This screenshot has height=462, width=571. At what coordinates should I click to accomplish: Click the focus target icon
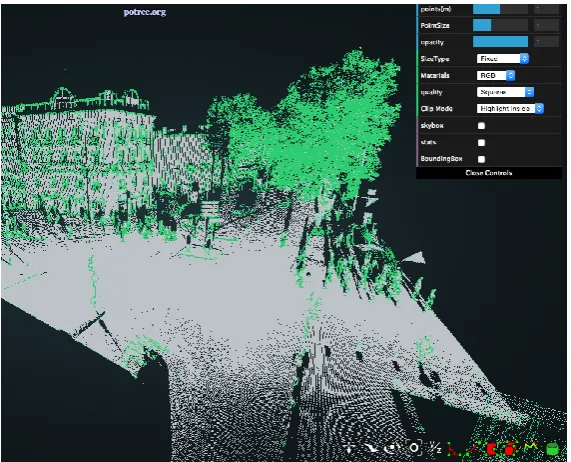[414, 448]
